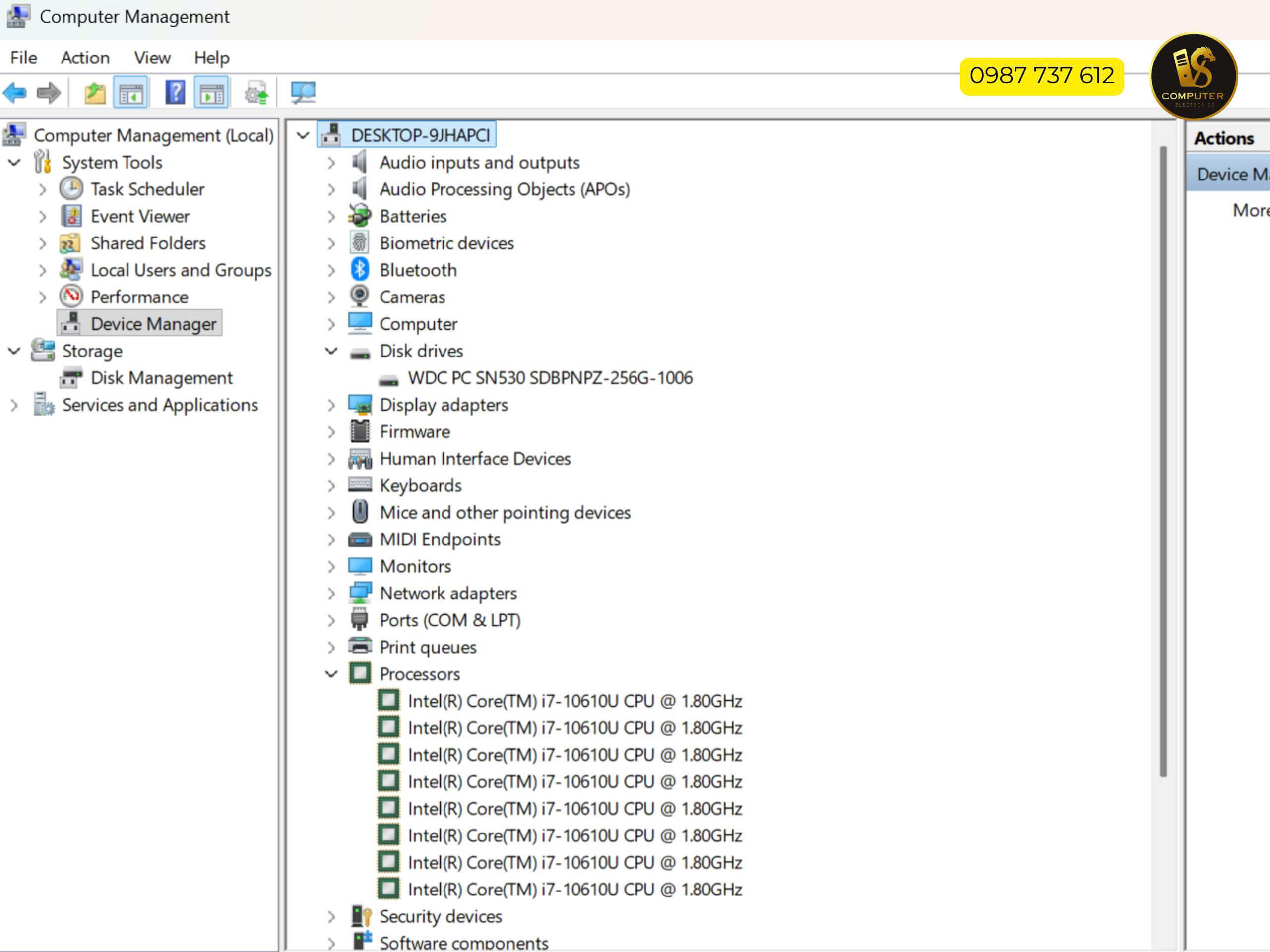Open the Action menu

85,58
